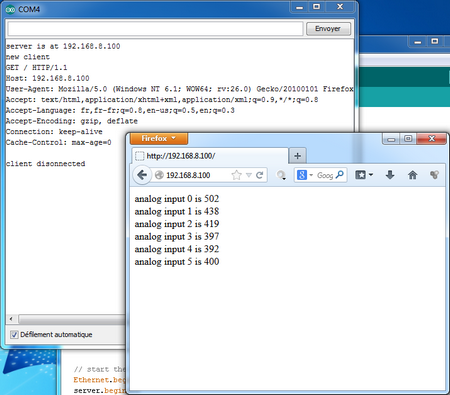Open the bookmarks menu button
This screenshot has width=450, height=395.
click(x=364, y=175)
